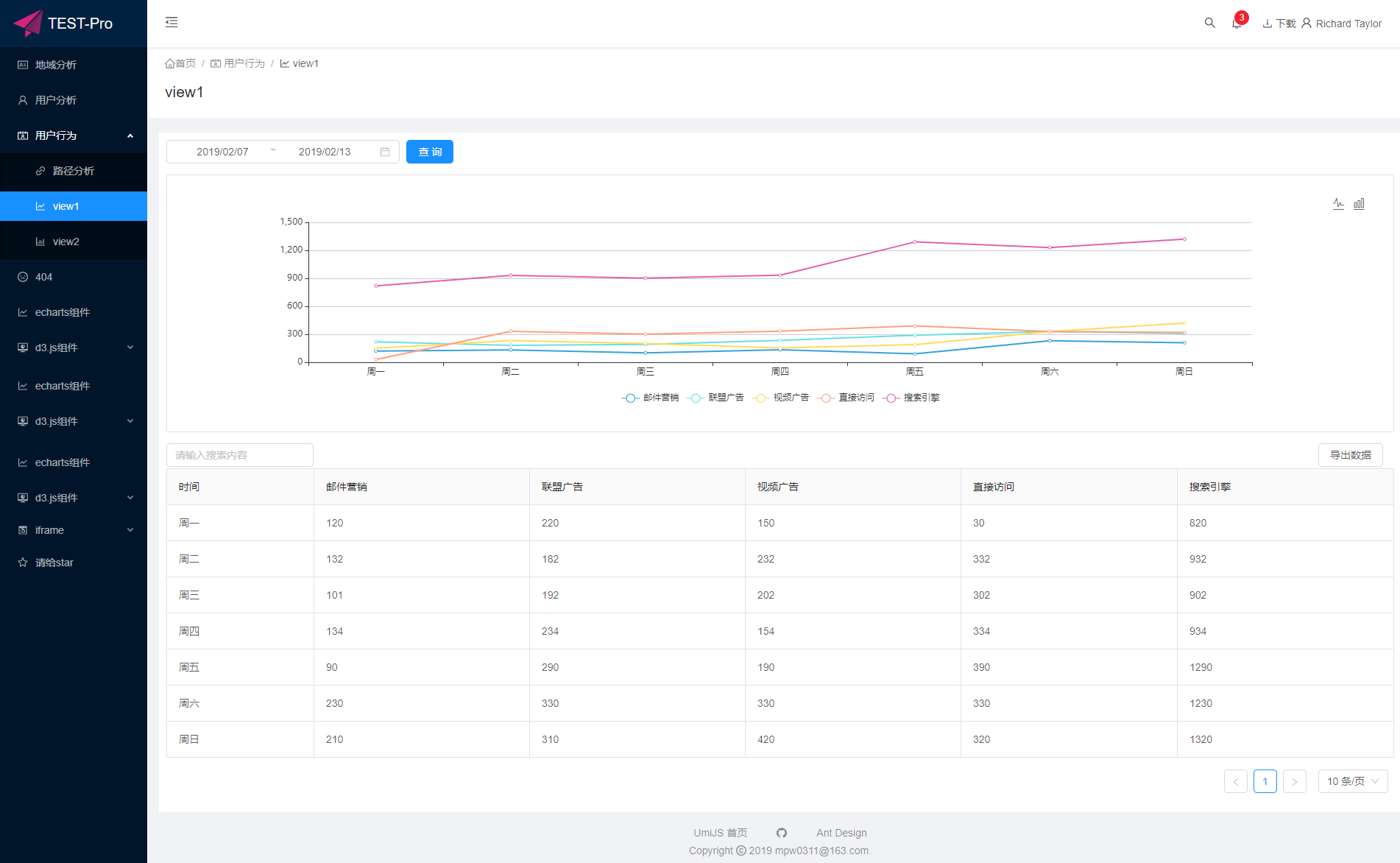Collapse the sidebar with the menu fold icon
The image size is (1400, 863).
coord(172,22)
